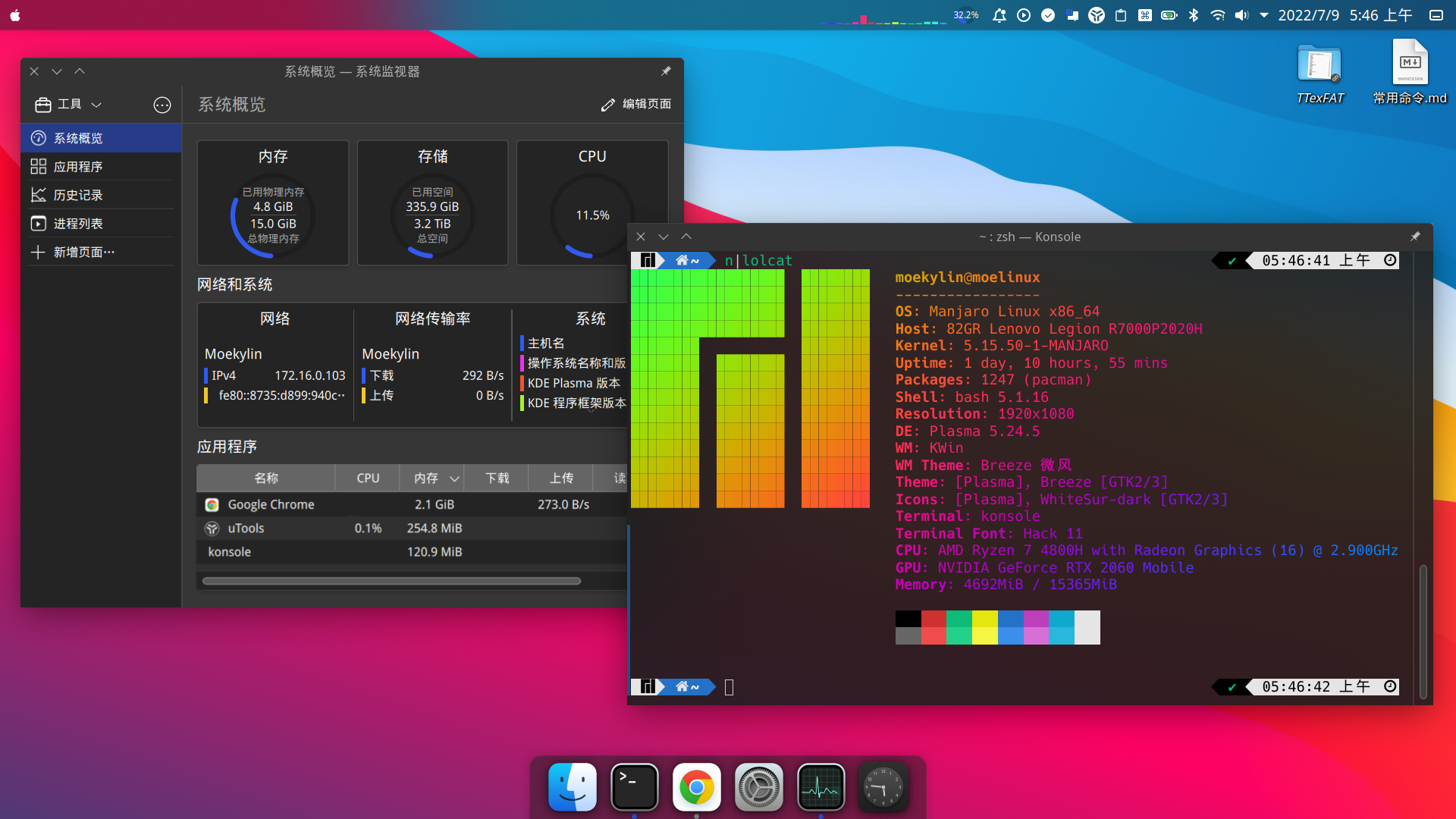1456x819 pixels.
Task: Open the 历史记录 history page
Action: [77, 195]
